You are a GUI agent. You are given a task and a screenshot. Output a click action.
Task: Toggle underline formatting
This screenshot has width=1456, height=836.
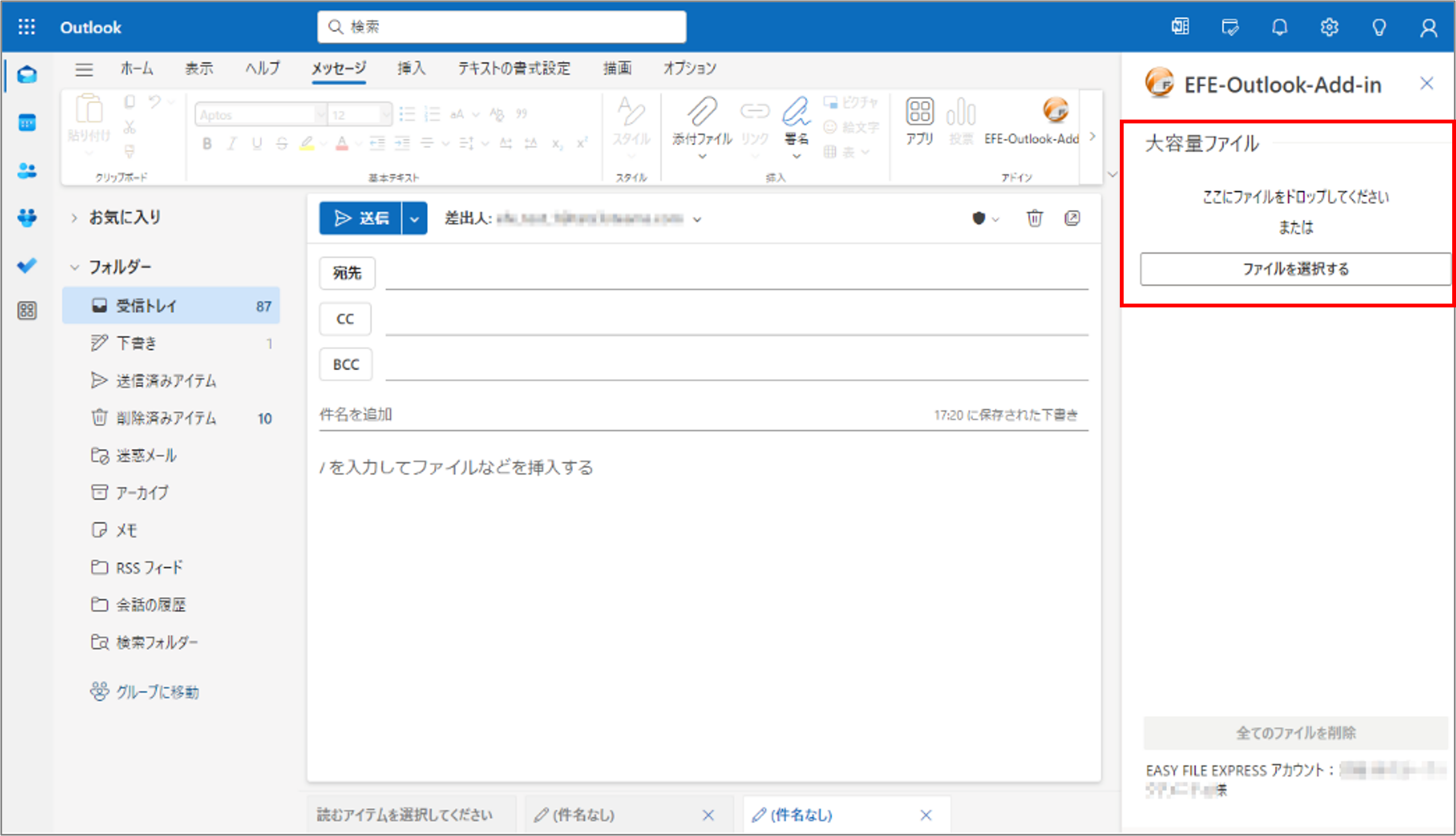[256, 144]
